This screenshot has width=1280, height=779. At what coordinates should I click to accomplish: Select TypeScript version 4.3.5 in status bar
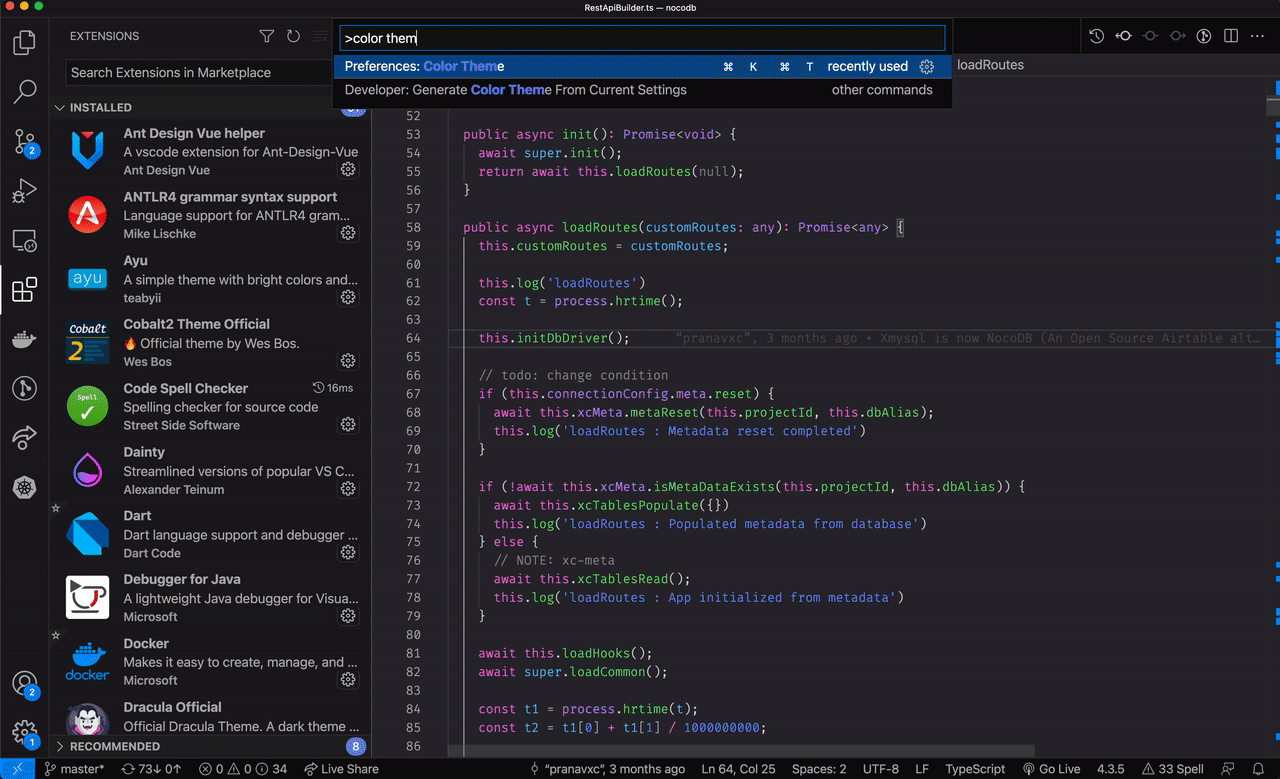coord(1110,769)
